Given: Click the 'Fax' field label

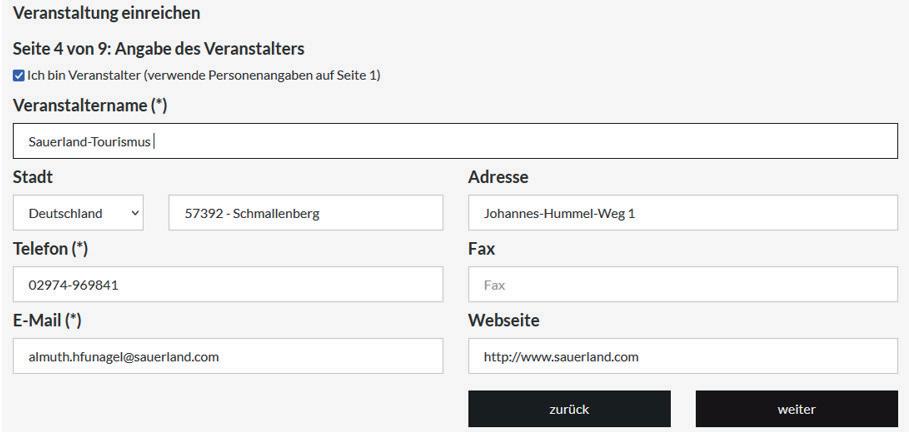Looking at the screenshot, I should click(x=481, y=249).
